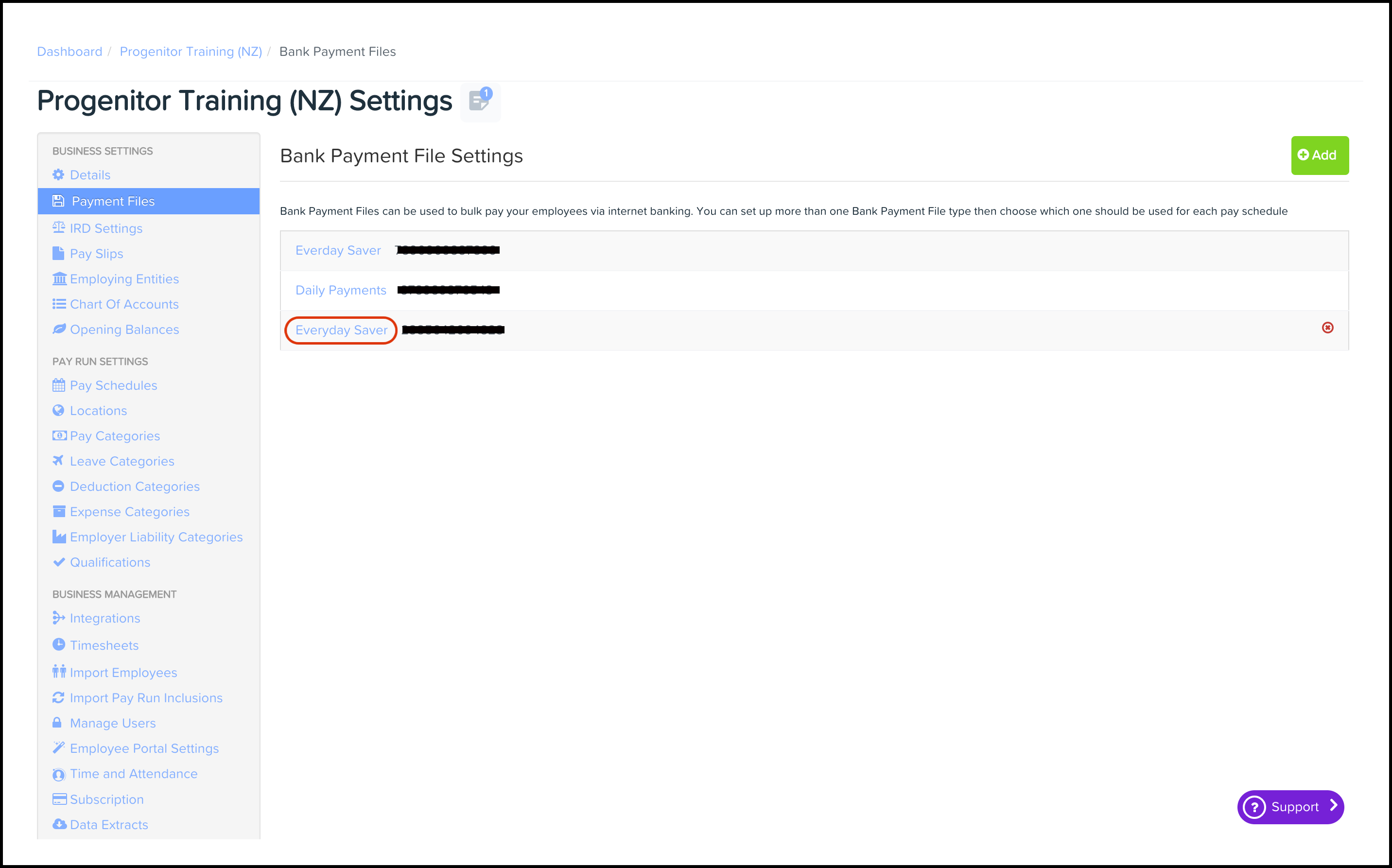Open the Daily Payments bank file
Screen dimensions: 1392x868
340,291
